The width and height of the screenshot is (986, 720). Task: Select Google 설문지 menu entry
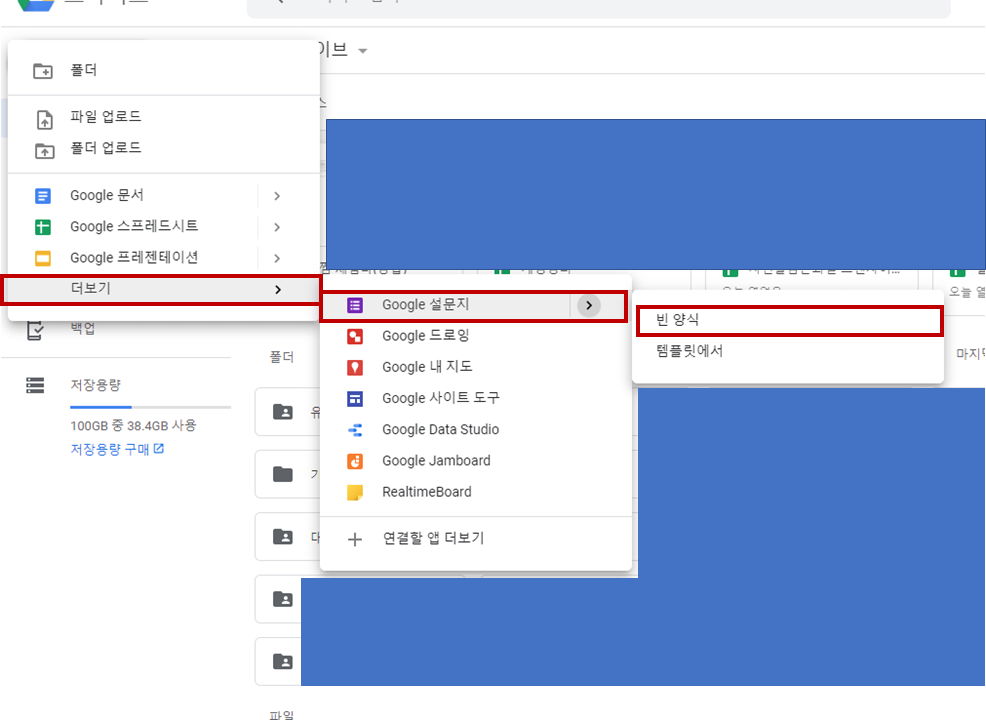(x=474, y=306)
